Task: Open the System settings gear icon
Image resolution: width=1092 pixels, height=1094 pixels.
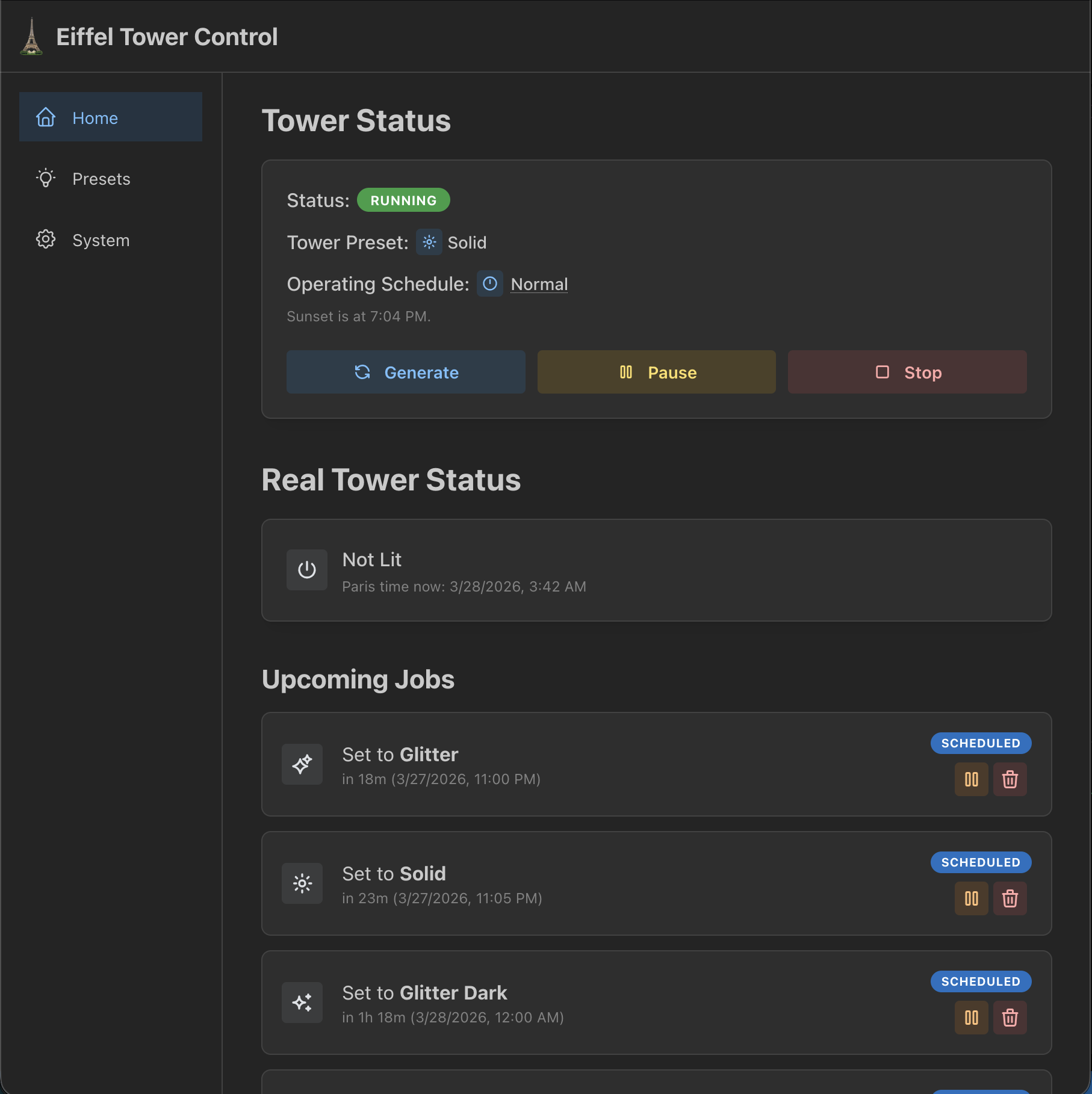Action: pyautogui.click(x=46, y=240)
